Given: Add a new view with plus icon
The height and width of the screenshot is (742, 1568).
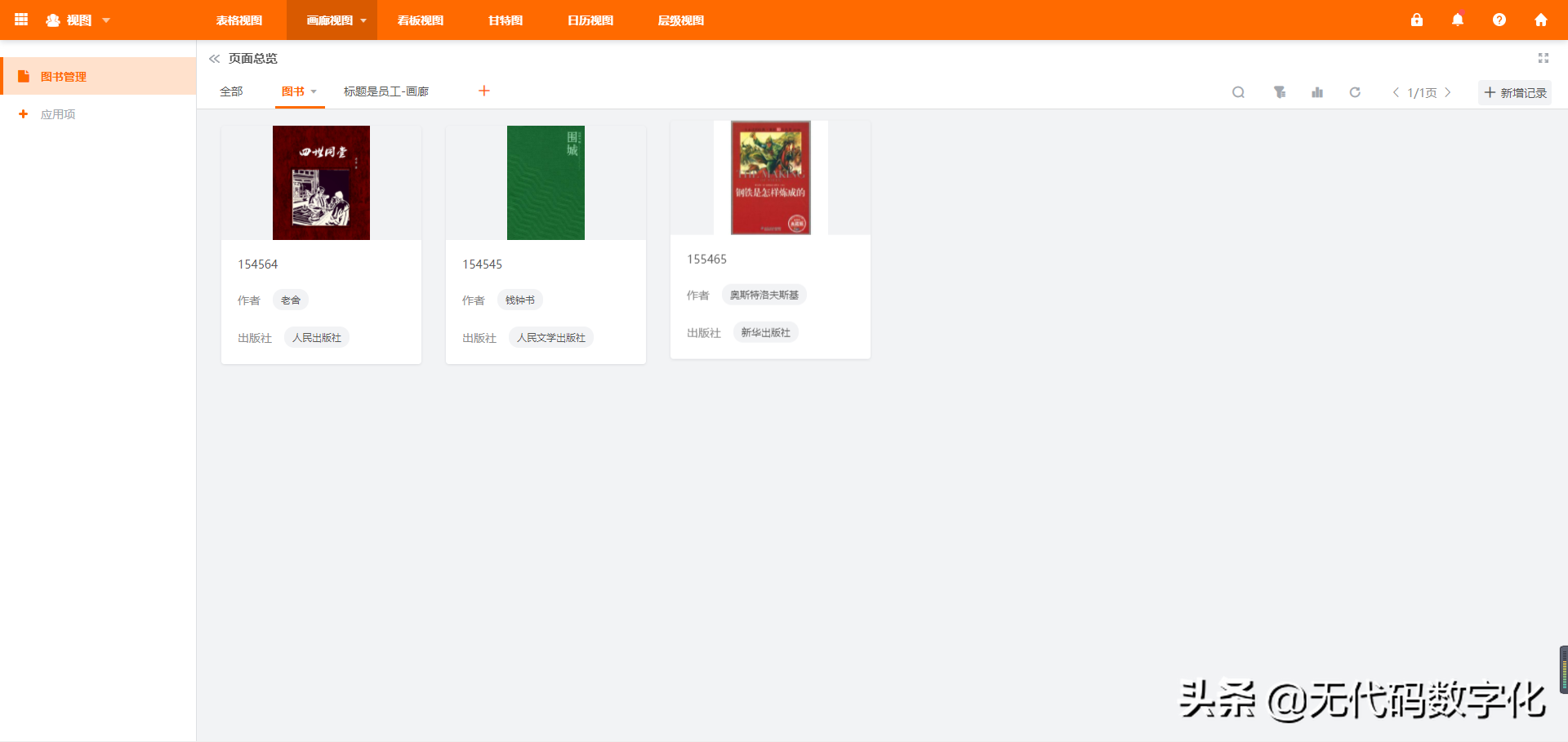Looking at the screenshot, I should 484,91.
